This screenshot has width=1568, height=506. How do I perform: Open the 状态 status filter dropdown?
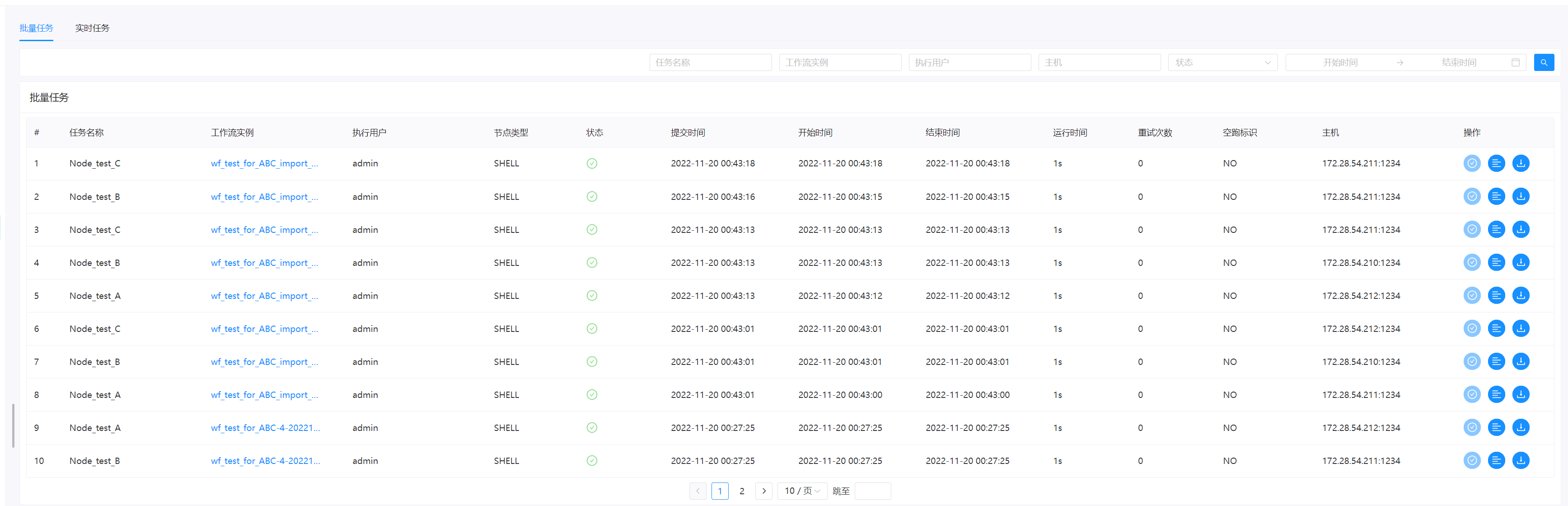pyautogui.click(x=1223, y=62)
